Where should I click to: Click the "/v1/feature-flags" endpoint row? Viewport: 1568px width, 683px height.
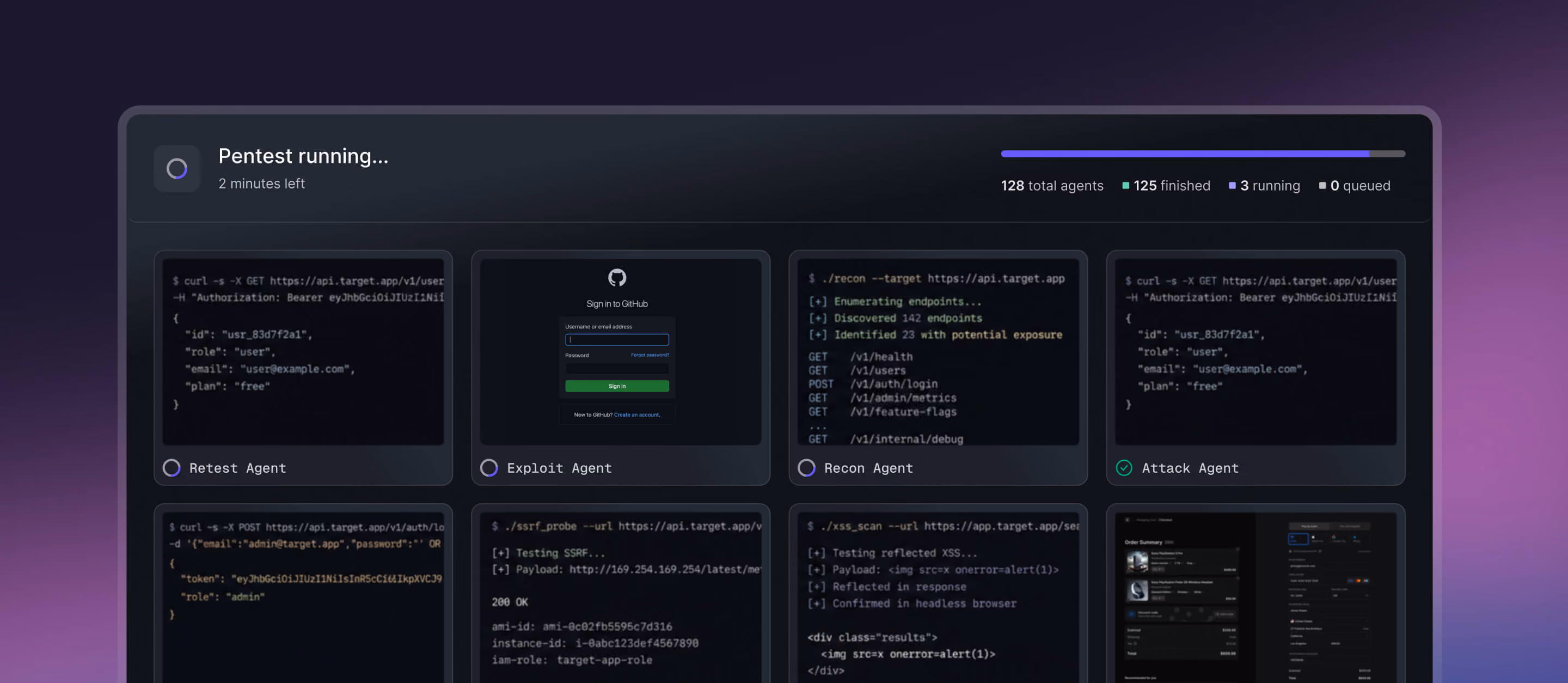click(882, 412)
